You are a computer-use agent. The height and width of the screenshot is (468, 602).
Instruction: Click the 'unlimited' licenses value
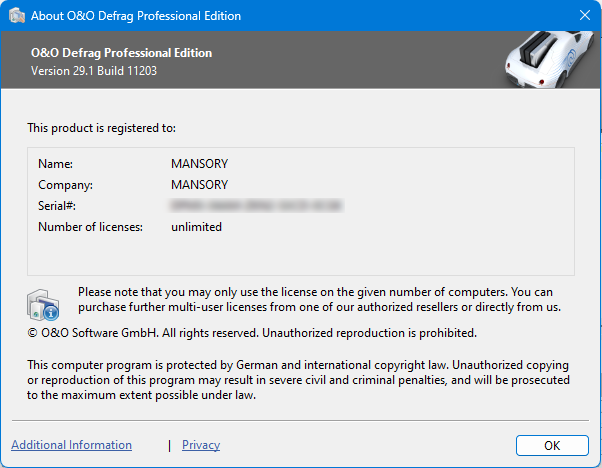196,227
